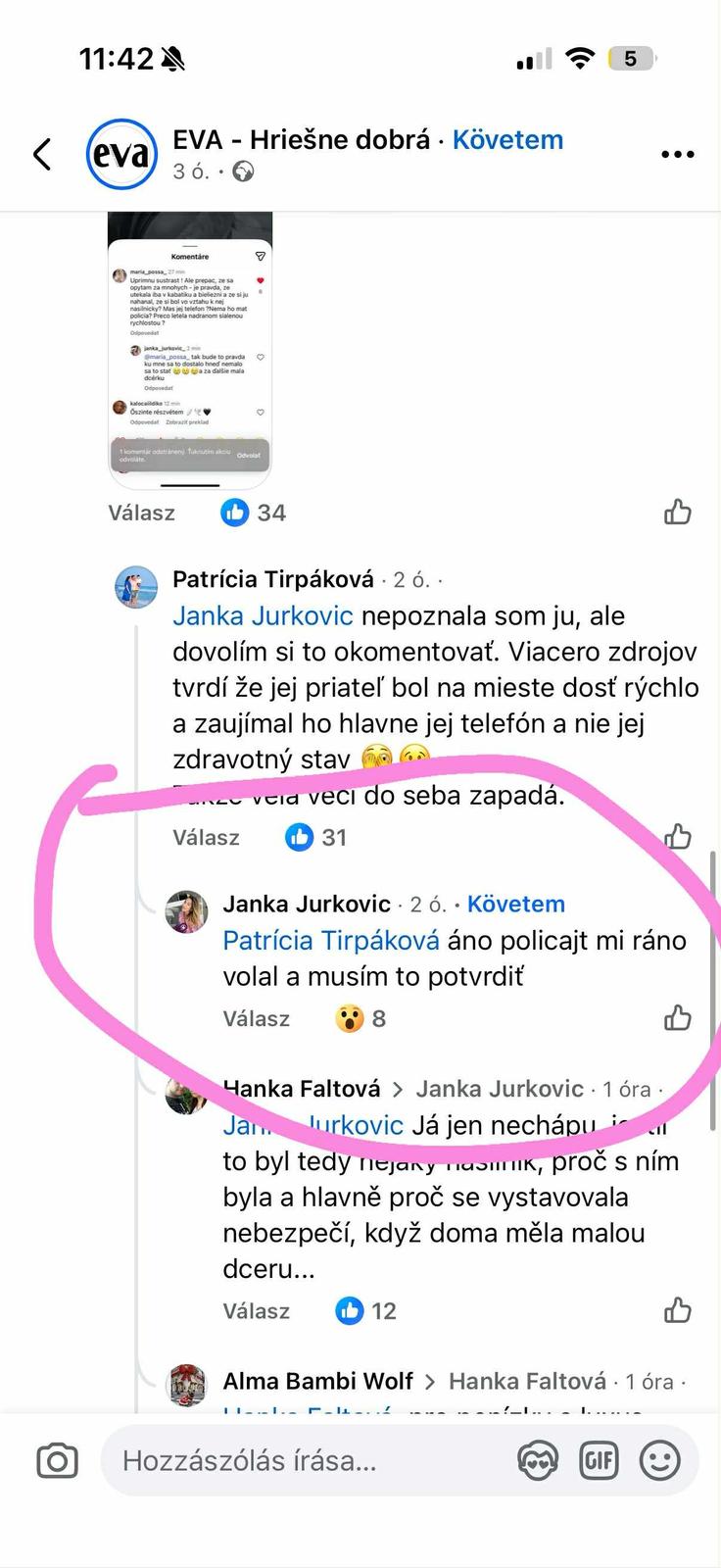This screenshot has height=1568, width=721.
Task: Tap the camera icon to attach a photo
Action: click(57, 1461)
